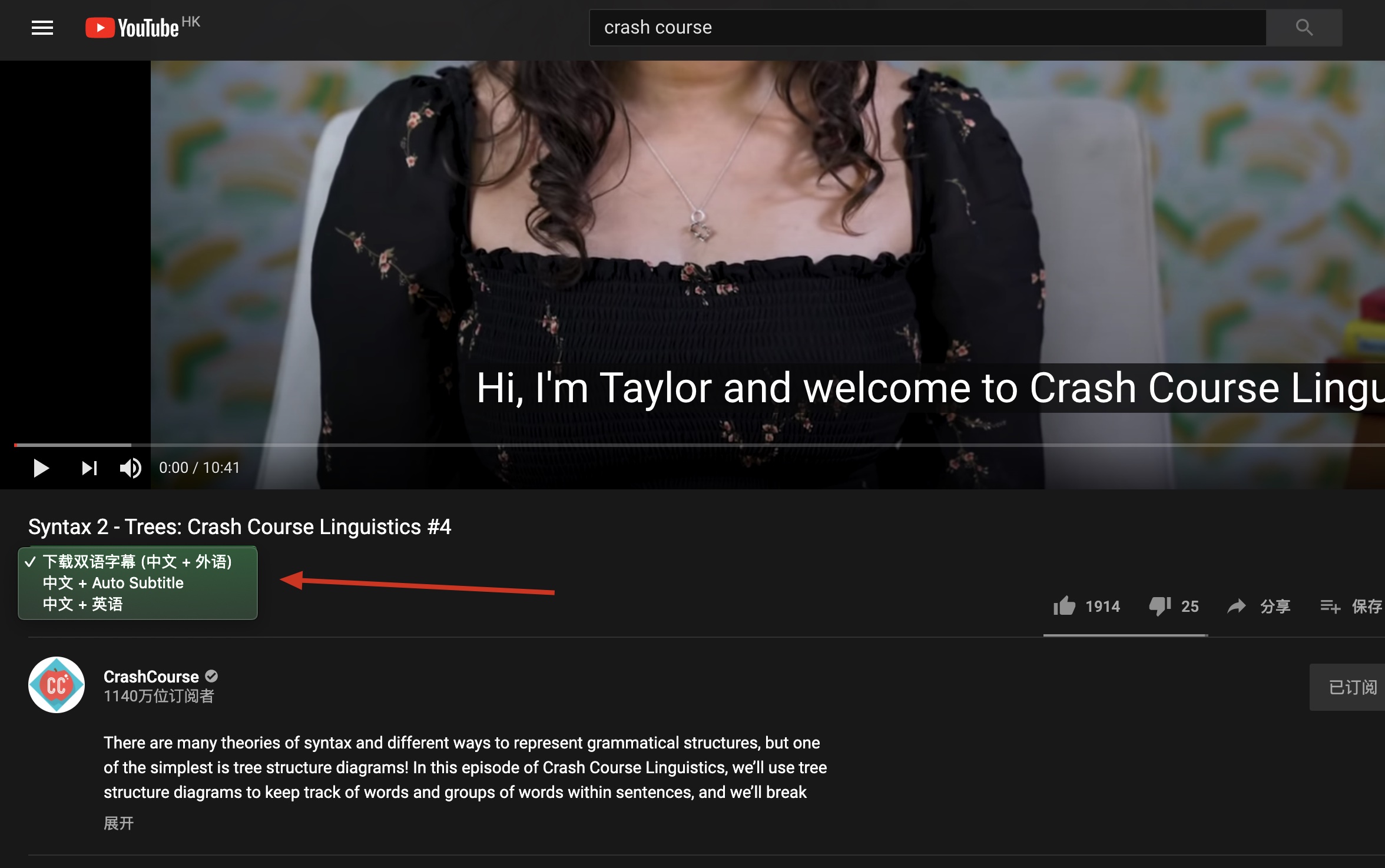
Task: Select 下载双语字幕 (中文 + 外语) option
Action: point(137,562)
